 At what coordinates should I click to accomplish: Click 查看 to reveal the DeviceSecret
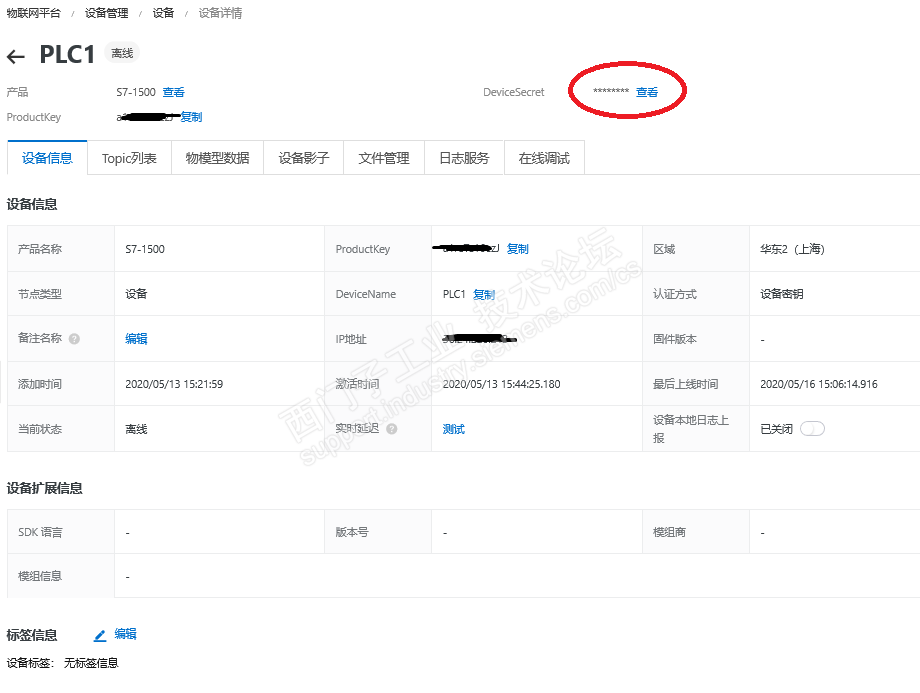point(647,92)
